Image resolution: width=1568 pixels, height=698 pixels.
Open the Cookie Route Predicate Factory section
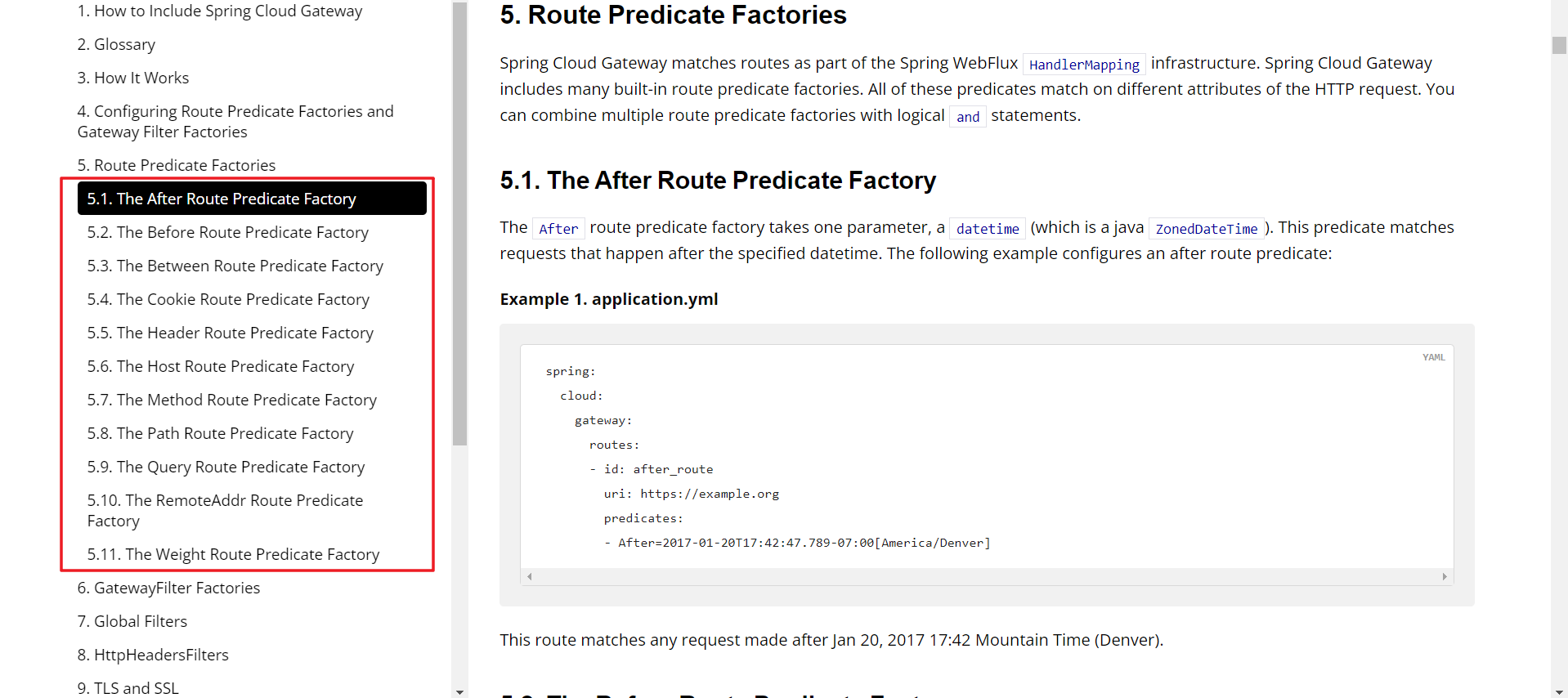click(228, 299)
